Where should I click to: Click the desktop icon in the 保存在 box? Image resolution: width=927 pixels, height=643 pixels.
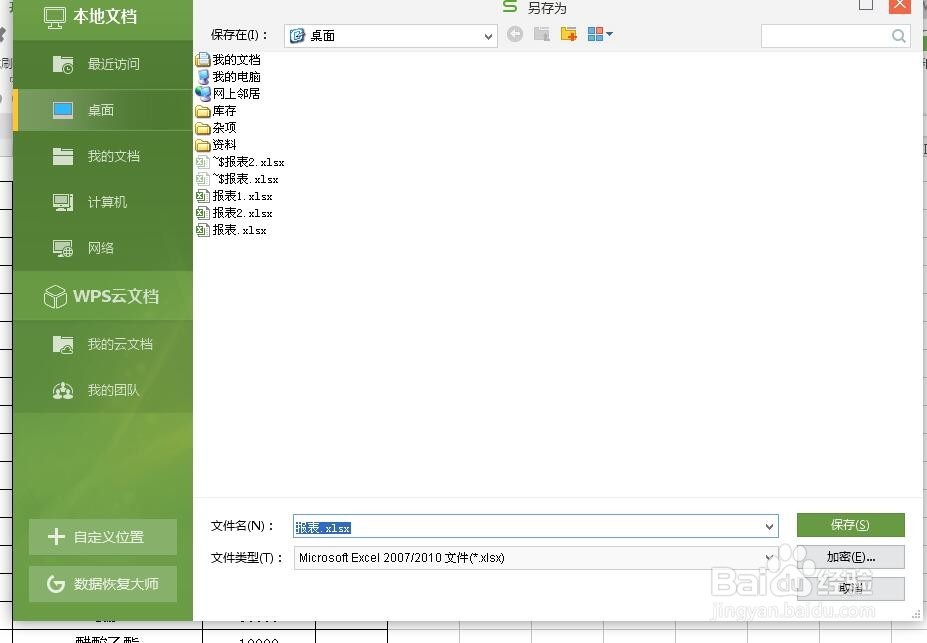(297, 36)
